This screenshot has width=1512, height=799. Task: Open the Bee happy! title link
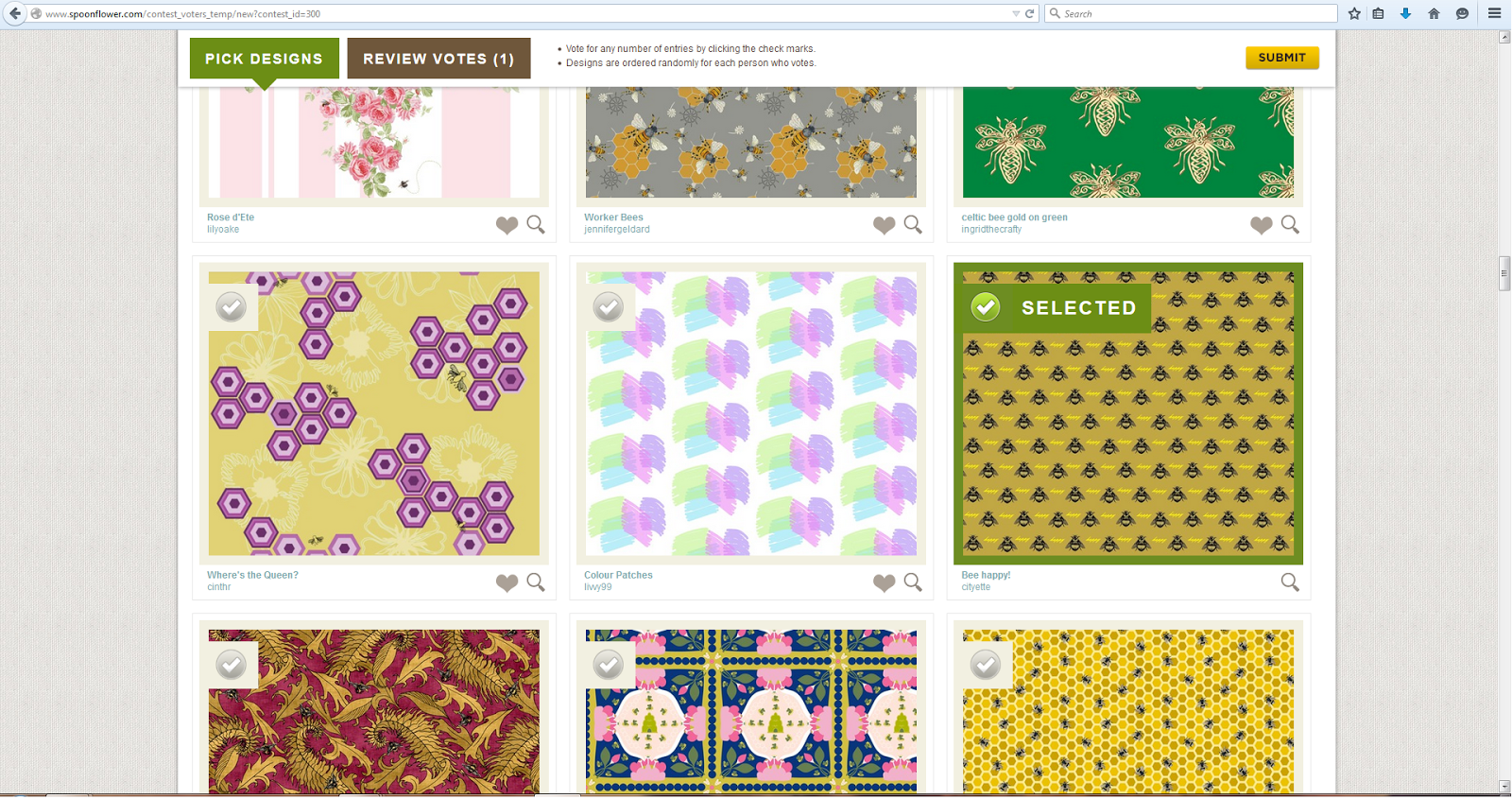coord(986,575)
